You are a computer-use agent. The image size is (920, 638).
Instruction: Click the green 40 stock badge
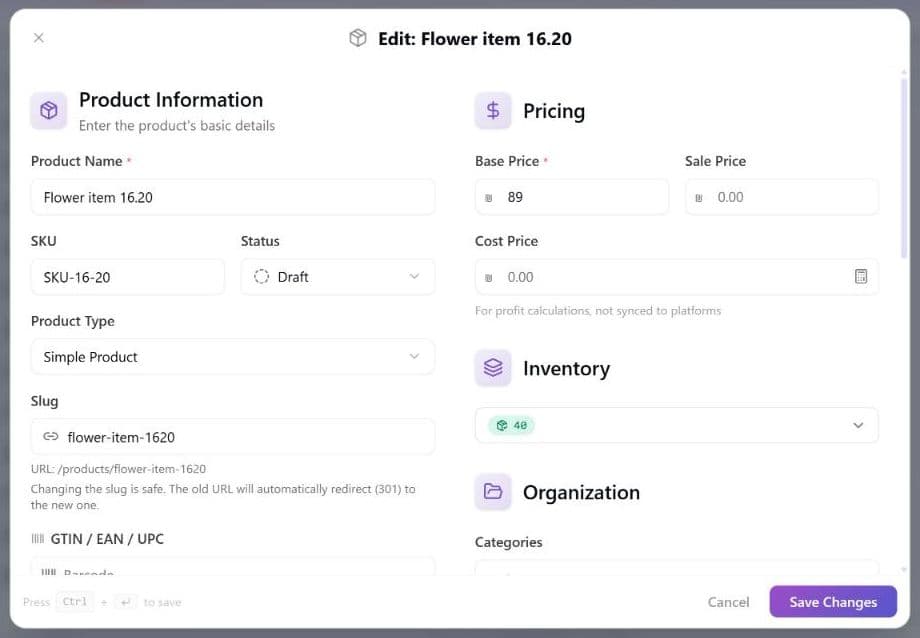pyautogui.click(x=512, y=425)
